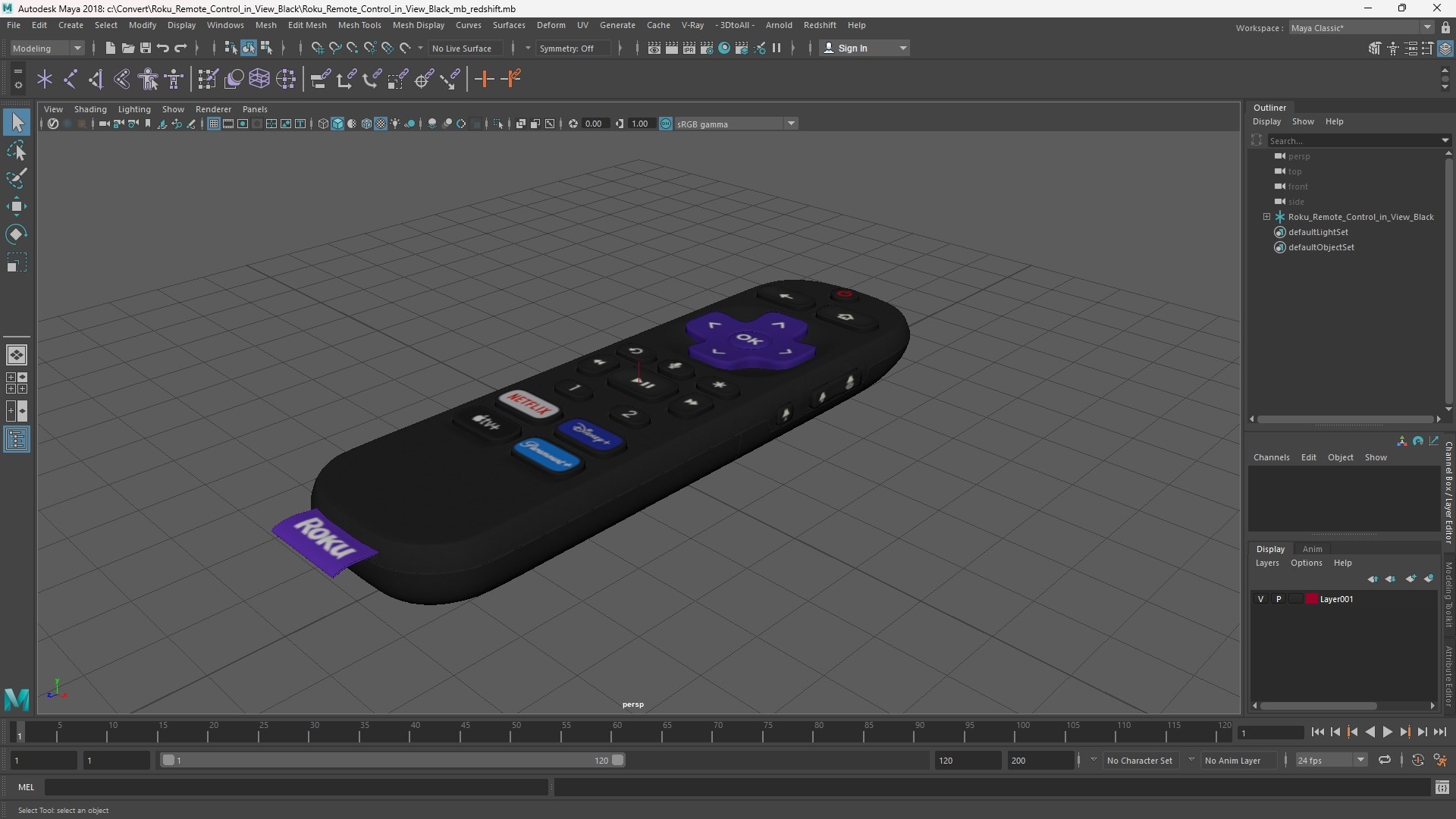The height and width of the screenshot is (819, 1456).
Task: Select the arrow Select tool
Action: click(x=17, y=122)
